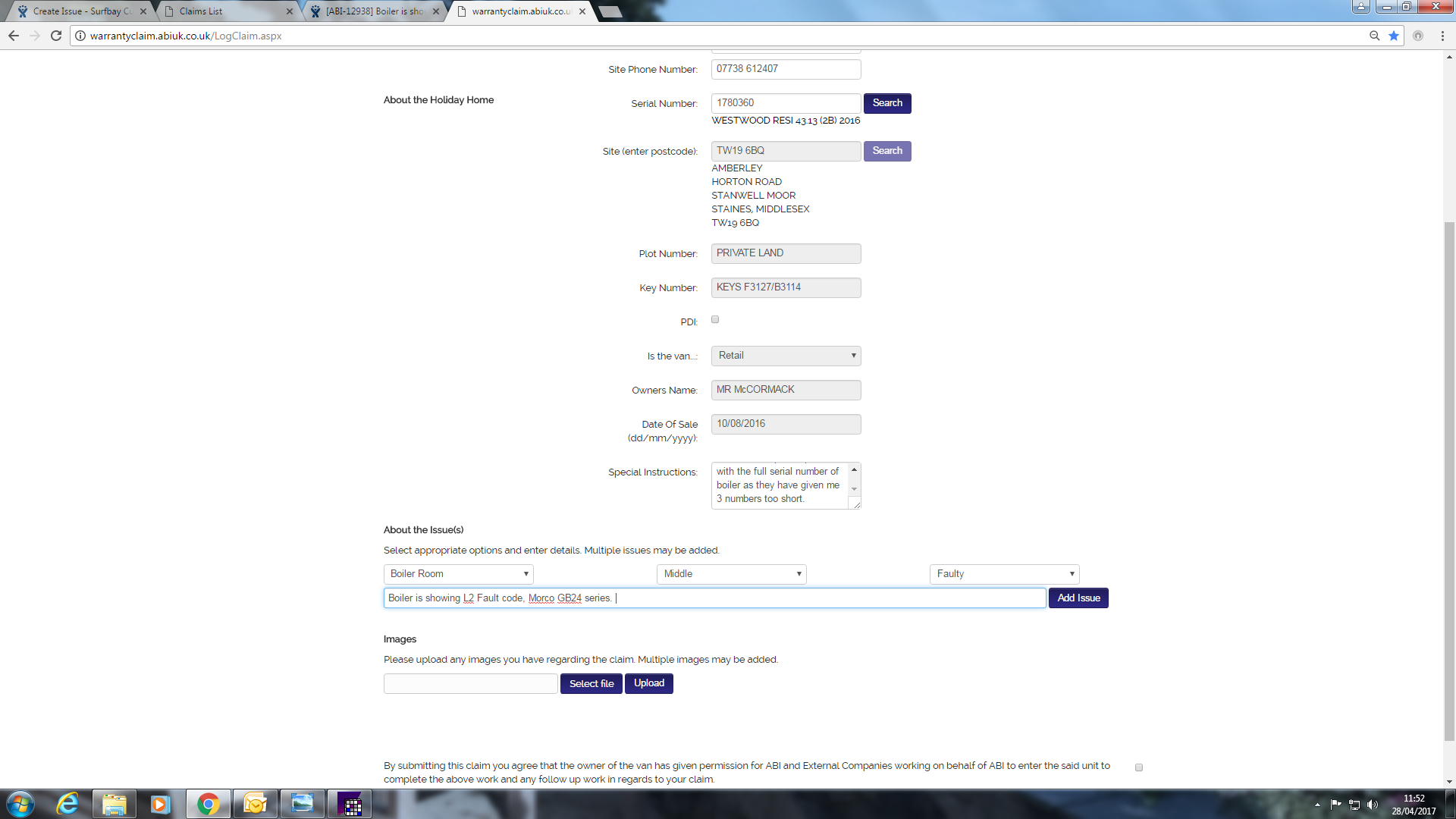Open Internet Explorer from the taskbar

coord(67,804)
